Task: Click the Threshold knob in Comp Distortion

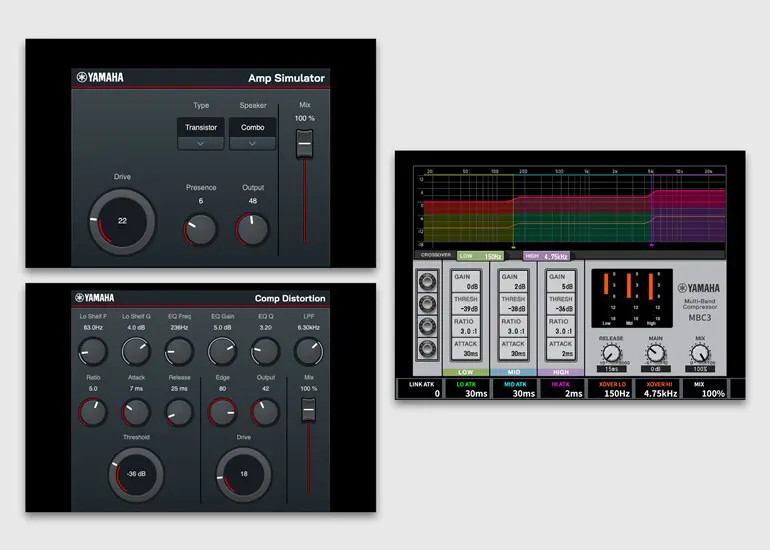Action: (136, 474)
